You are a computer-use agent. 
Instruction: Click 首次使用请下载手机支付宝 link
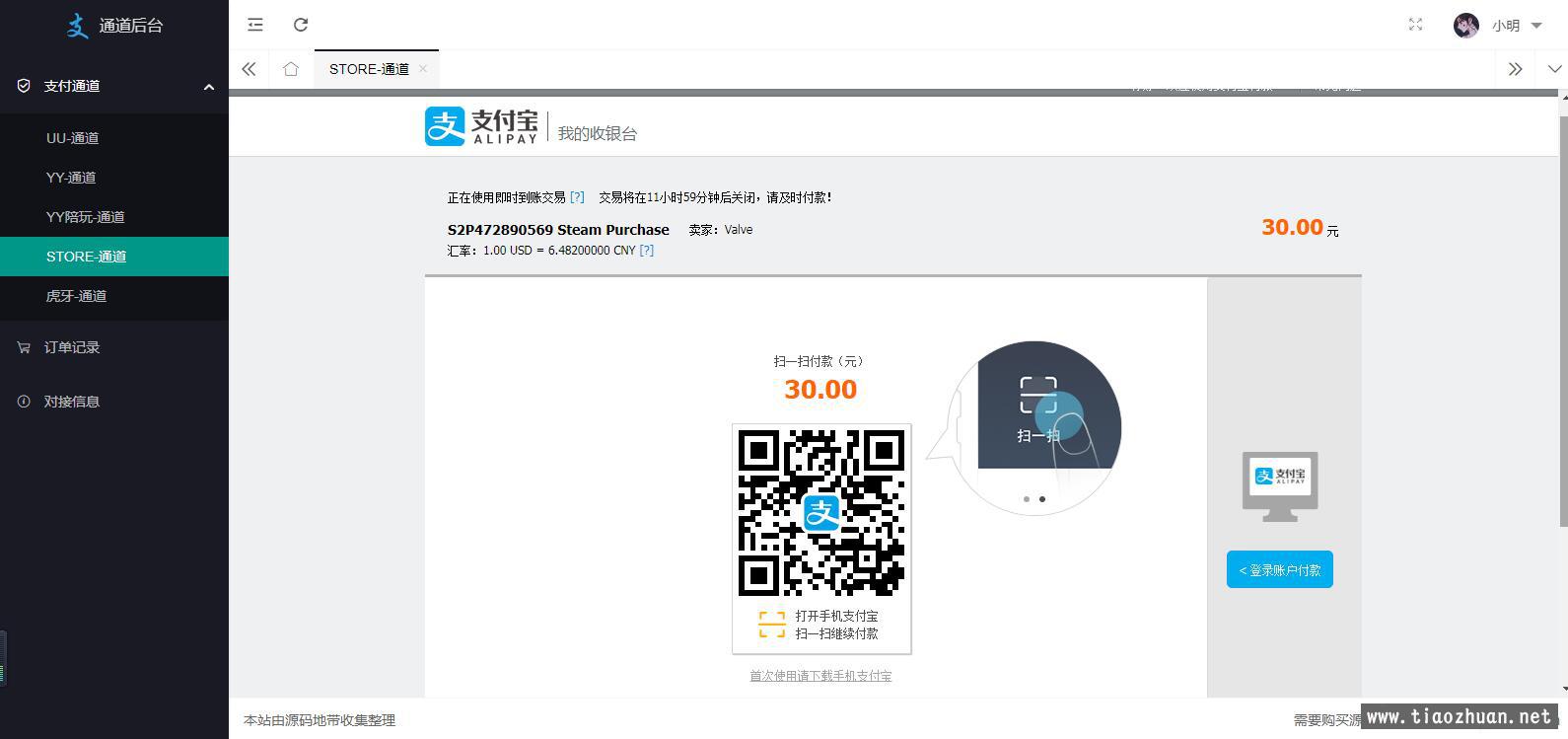click(820, 676)
